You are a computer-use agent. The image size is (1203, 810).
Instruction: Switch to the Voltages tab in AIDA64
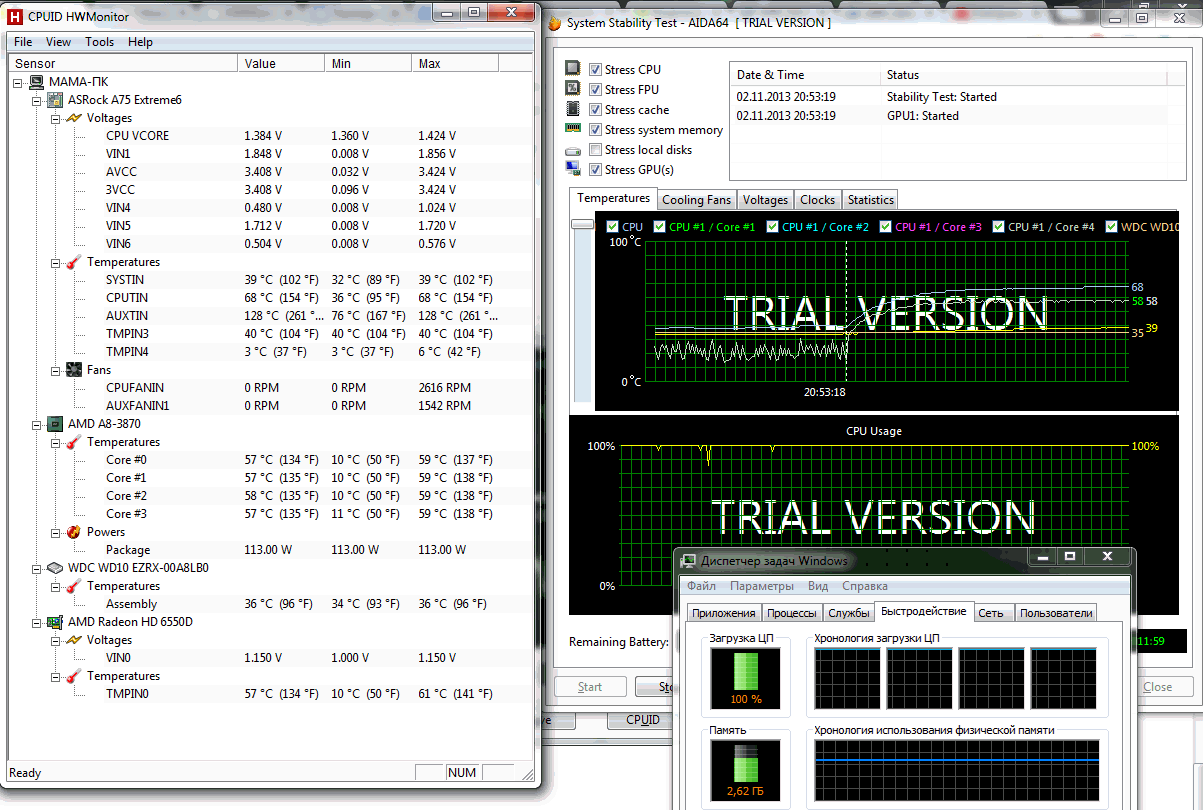[766, 200]
